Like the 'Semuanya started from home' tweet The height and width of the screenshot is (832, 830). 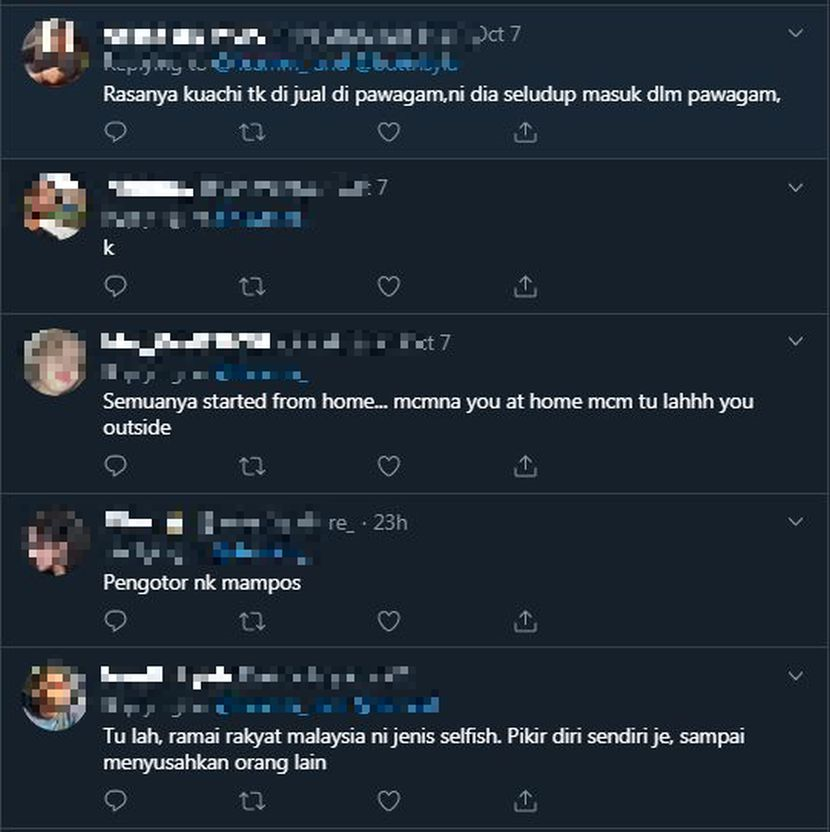pos(388,466)
